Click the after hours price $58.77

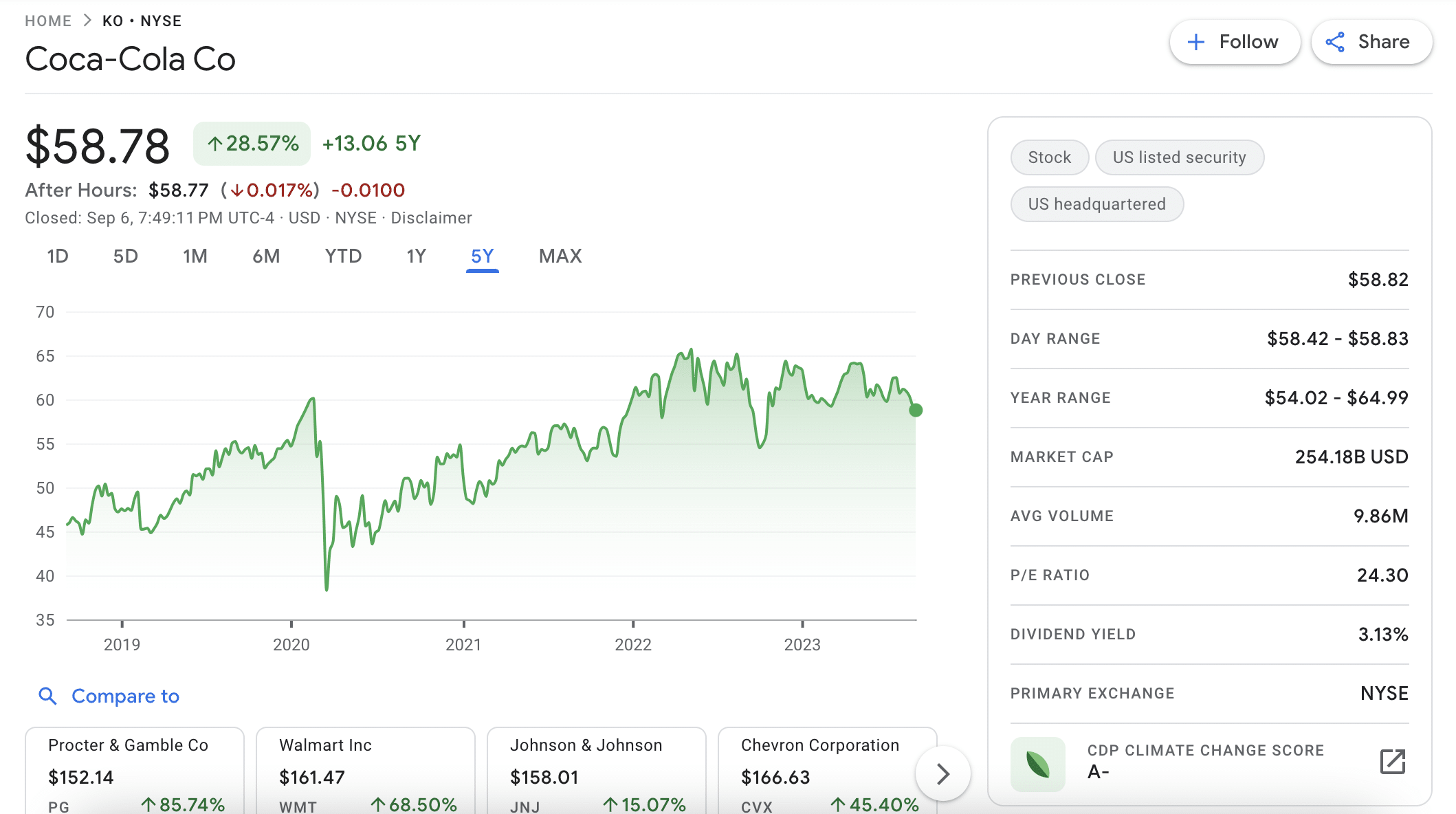(179, 190)
